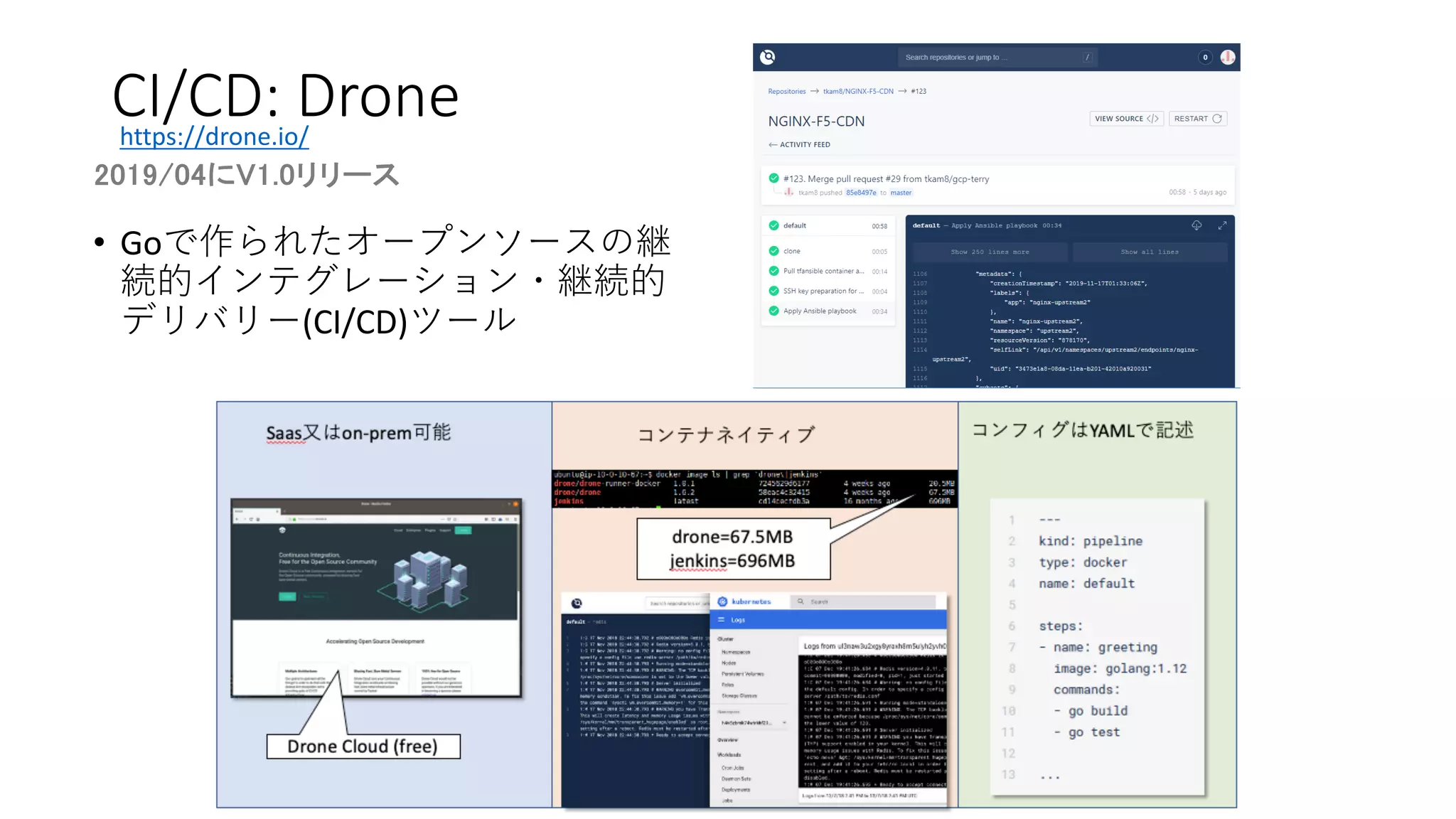Download the log output with cloud icon
The image size is (1456, 819).
(1197, 225)
